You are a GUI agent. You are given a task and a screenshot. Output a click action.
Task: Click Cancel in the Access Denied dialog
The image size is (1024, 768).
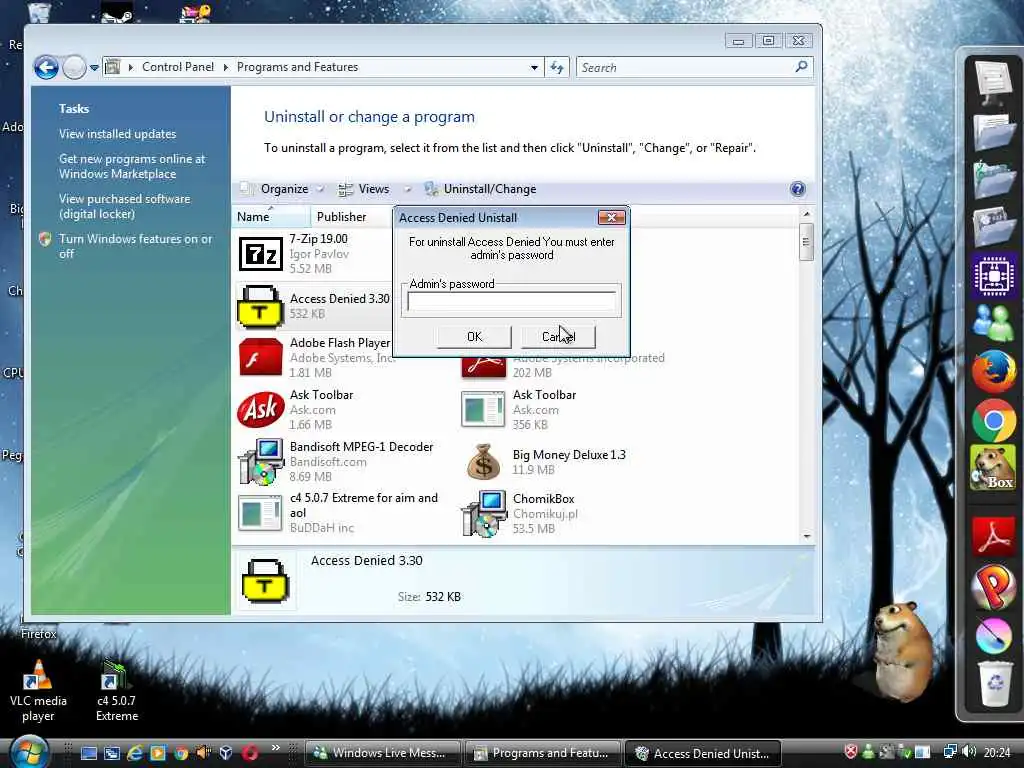pos(558,336)
